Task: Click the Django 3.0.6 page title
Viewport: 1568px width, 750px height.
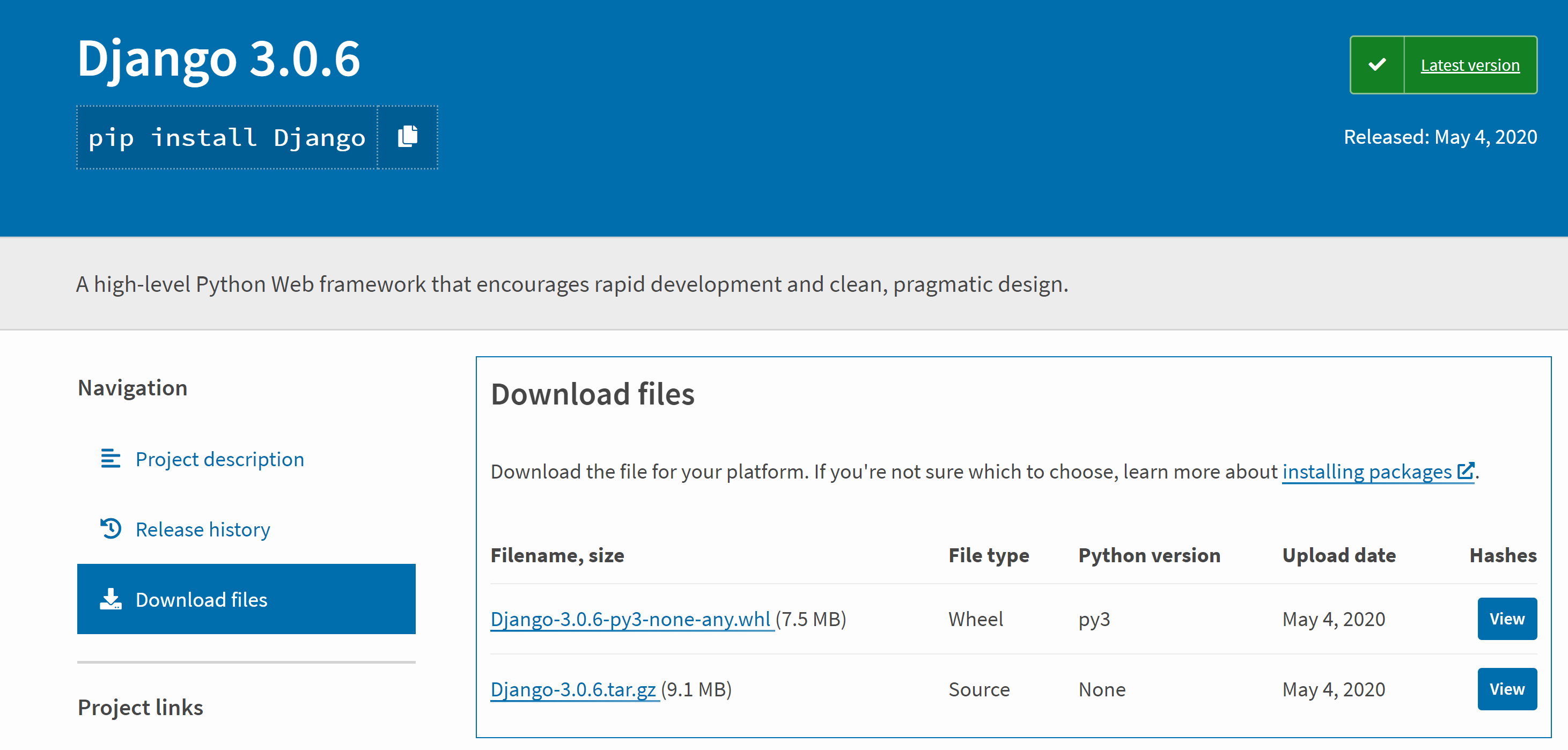Action: point(218,58)
